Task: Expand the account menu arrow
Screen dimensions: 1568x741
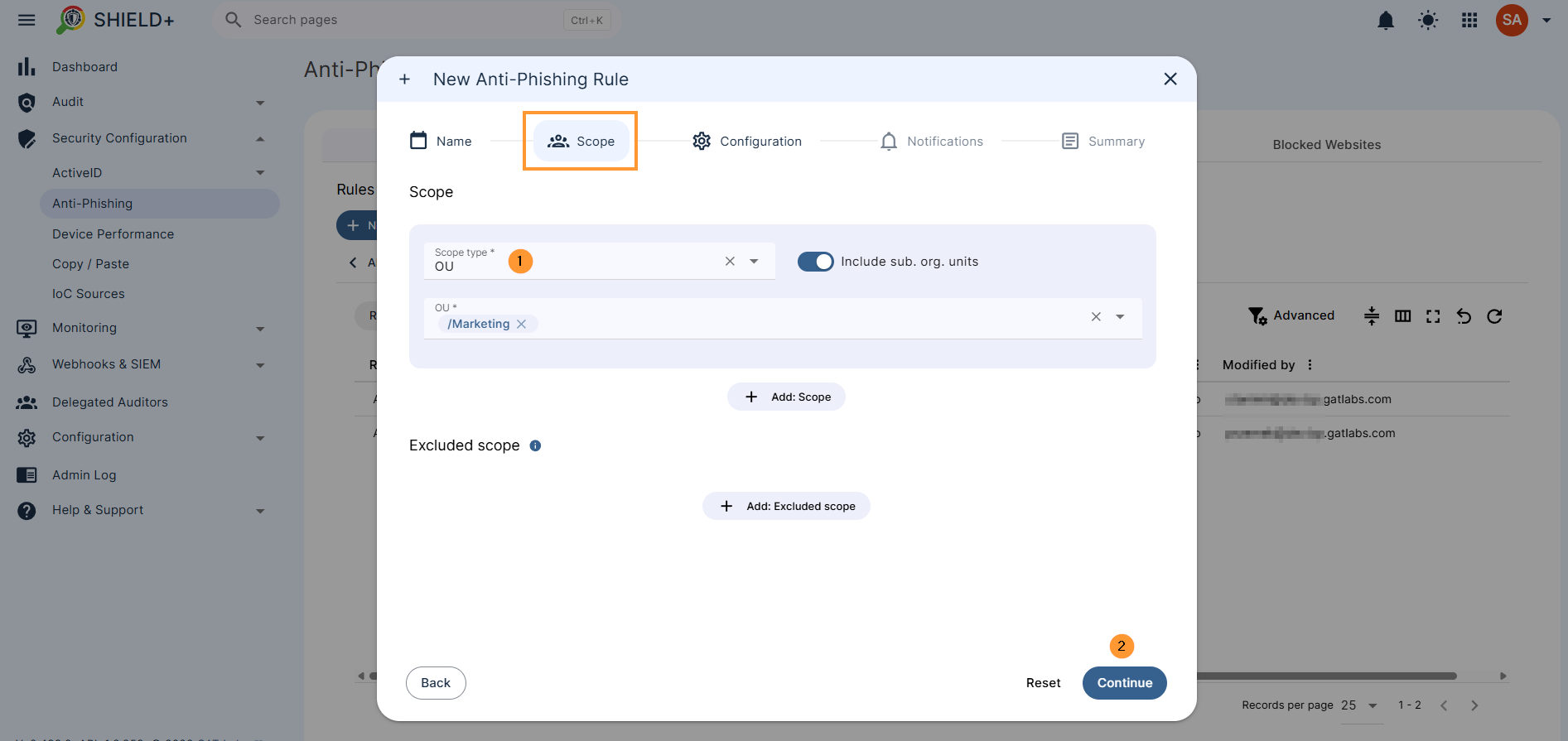Action: [1546, 20]
